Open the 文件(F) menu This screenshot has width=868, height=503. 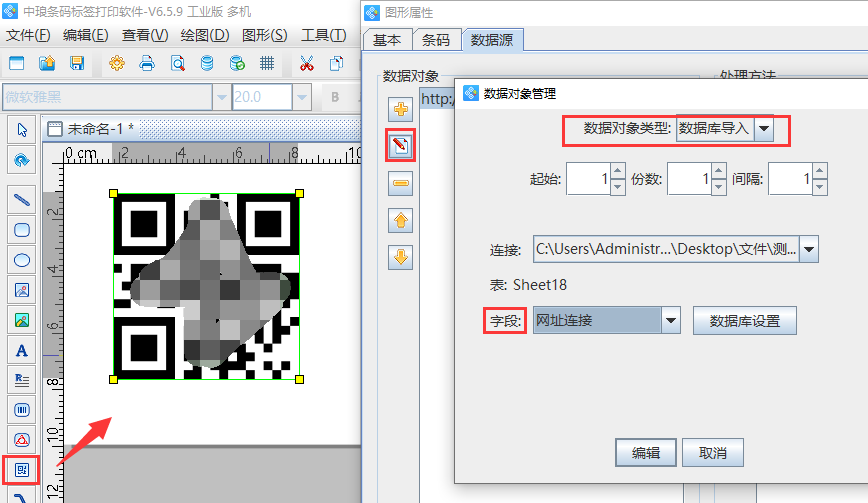click(28, 35)
